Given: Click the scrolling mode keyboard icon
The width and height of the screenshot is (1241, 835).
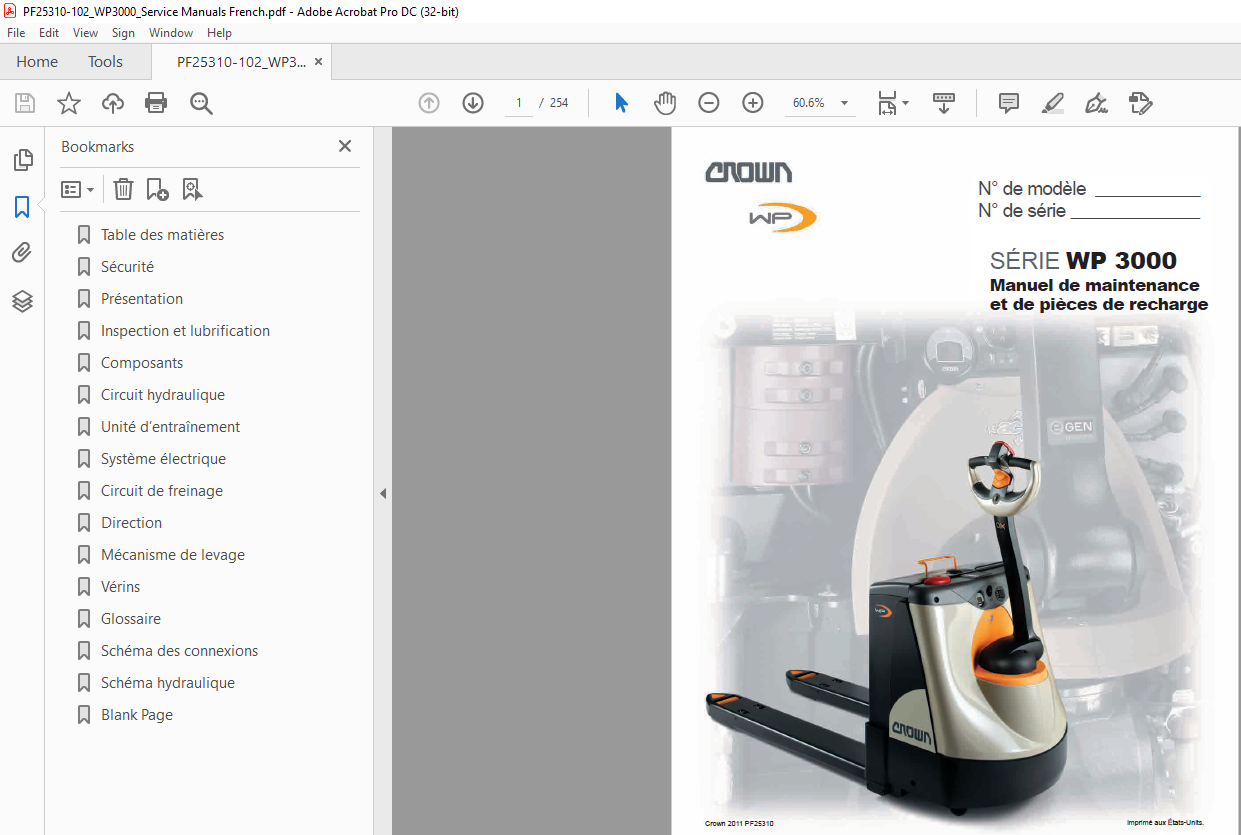Looking at the screenshot, I should (944, 103).
